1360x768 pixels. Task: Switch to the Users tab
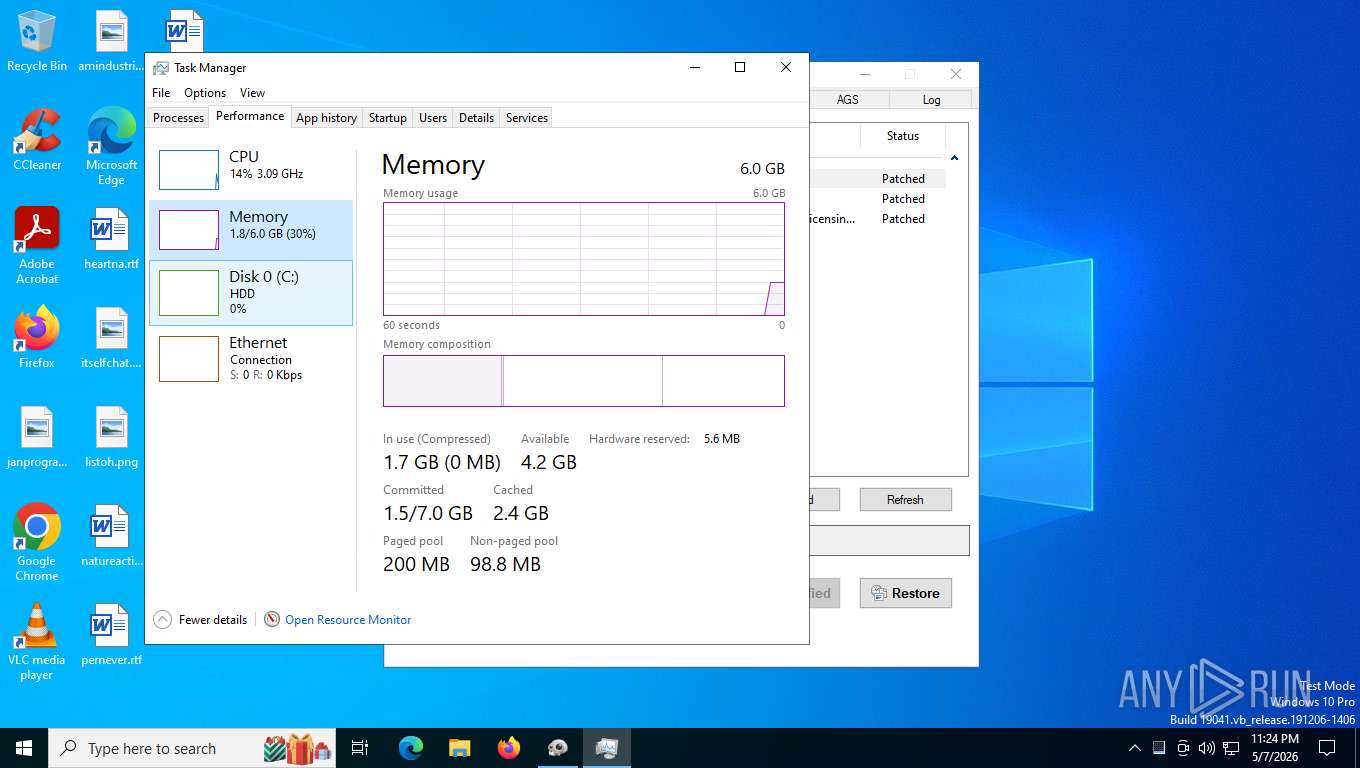point(433,118)
